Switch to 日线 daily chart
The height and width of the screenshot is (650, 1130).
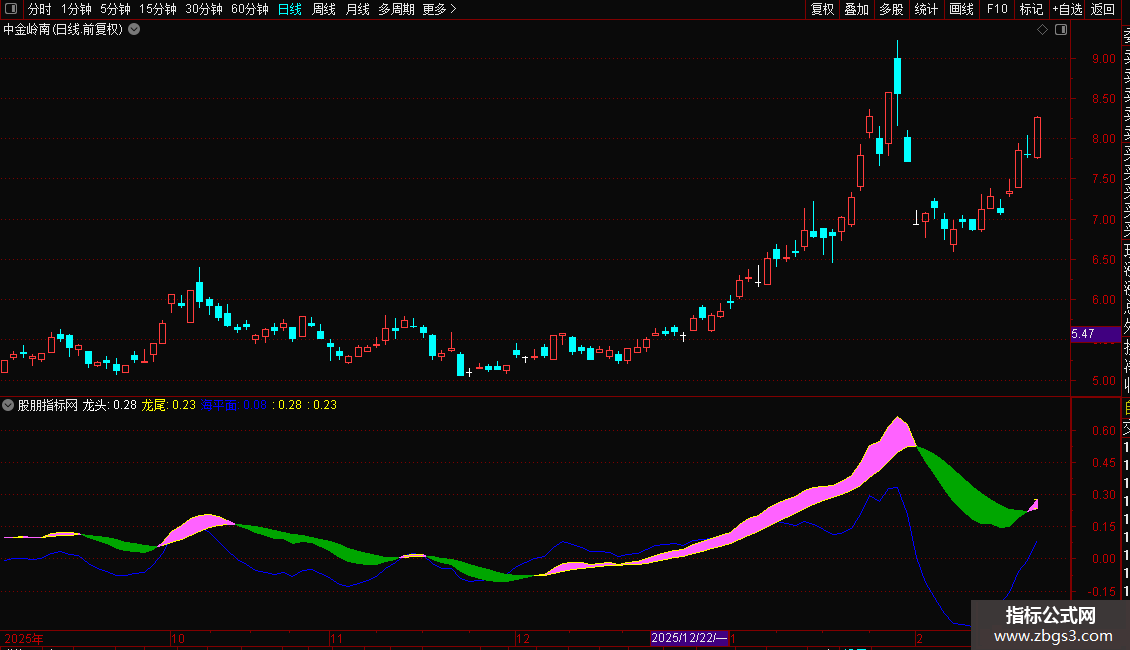click(290, 9)
